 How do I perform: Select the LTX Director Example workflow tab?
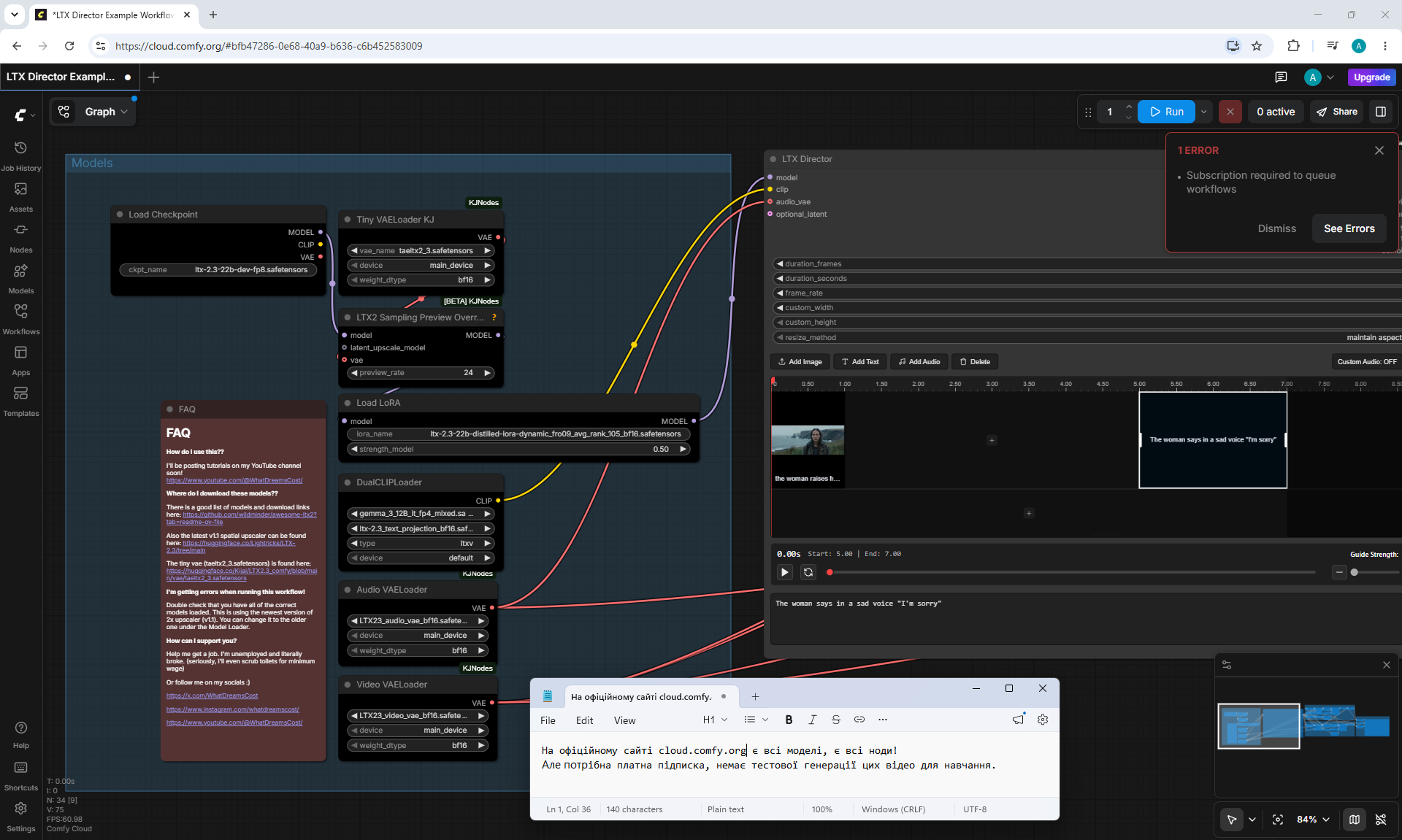coord(69,77)
